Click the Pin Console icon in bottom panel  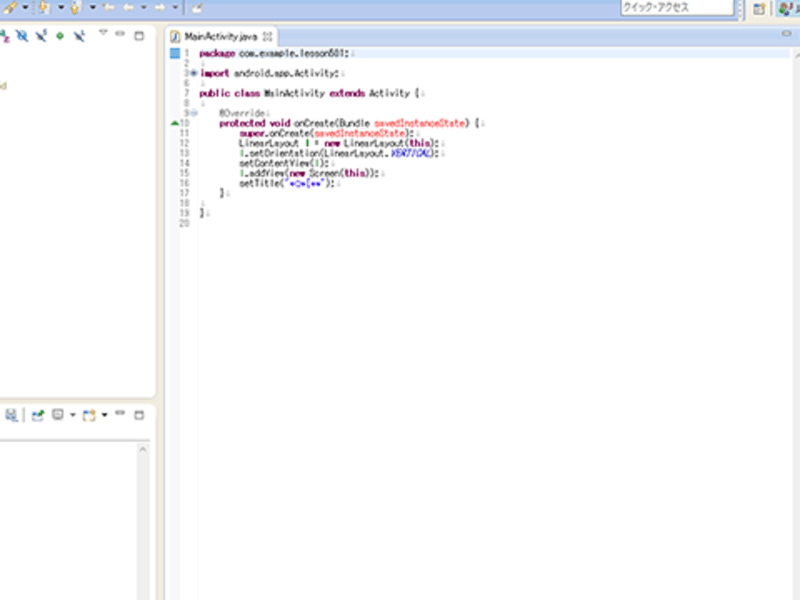coord(39,415)
